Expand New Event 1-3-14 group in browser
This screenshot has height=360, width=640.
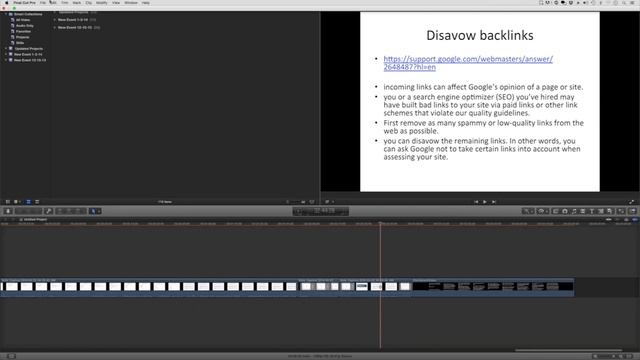coord(55,20)
